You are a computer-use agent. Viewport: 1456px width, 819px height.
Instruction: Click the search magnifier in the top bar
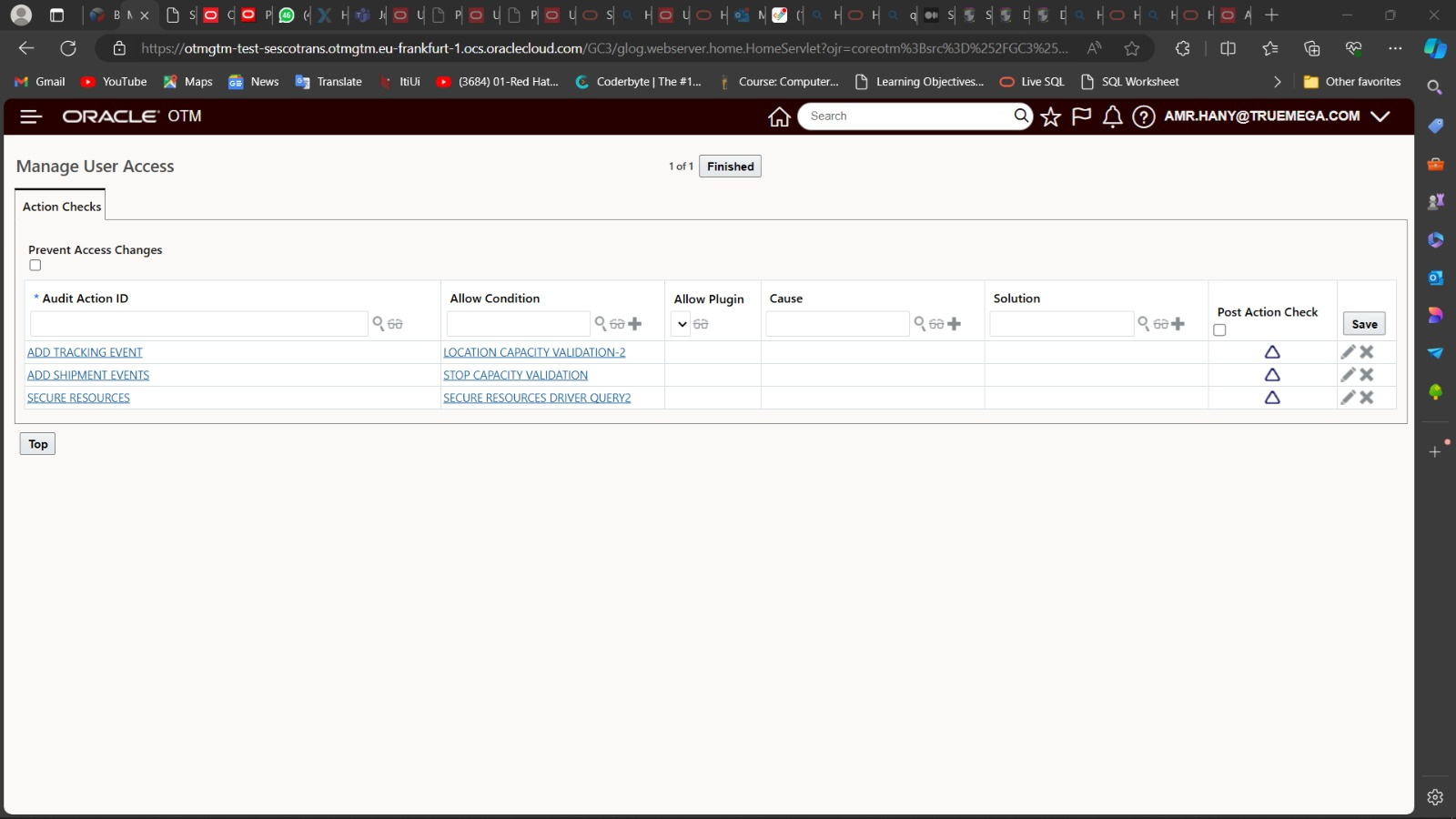(1020, 116)
